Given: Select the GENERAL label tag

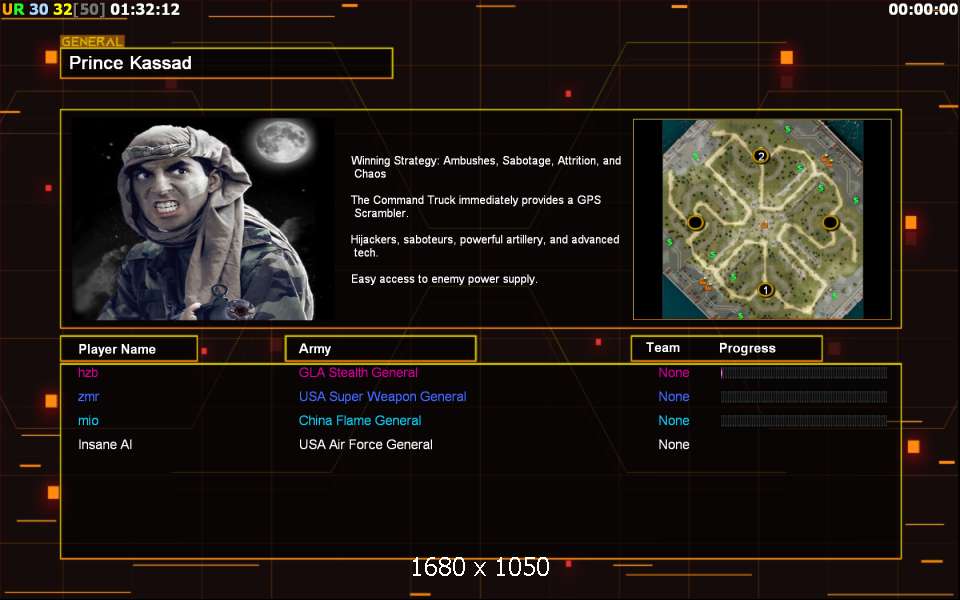Looking at the screenshot, I should [92, 42].
